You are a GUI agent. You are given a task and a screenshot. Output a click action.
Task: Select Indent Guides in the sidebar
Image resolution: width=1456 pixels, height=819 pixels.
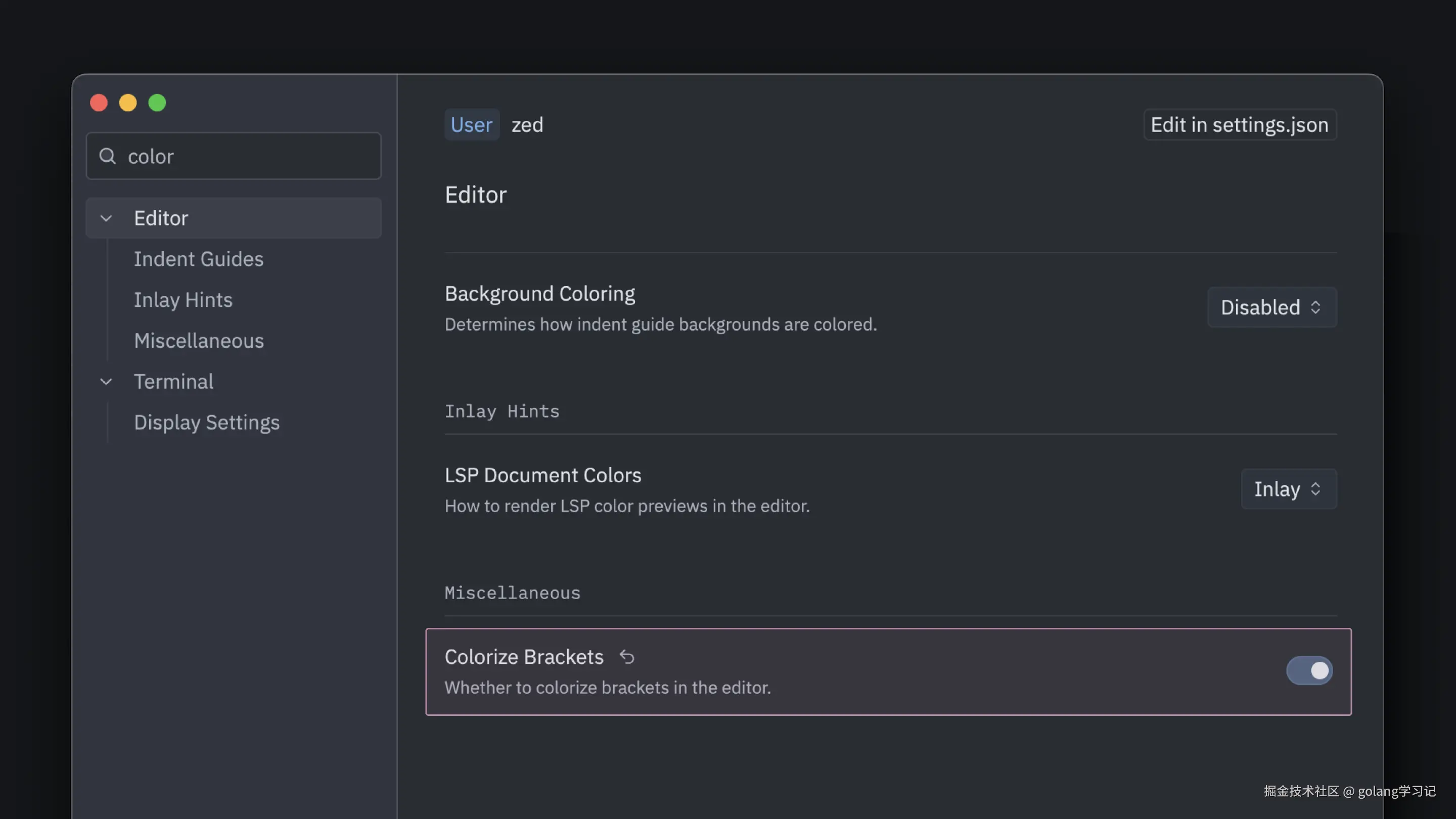click(x=198, y=259)
